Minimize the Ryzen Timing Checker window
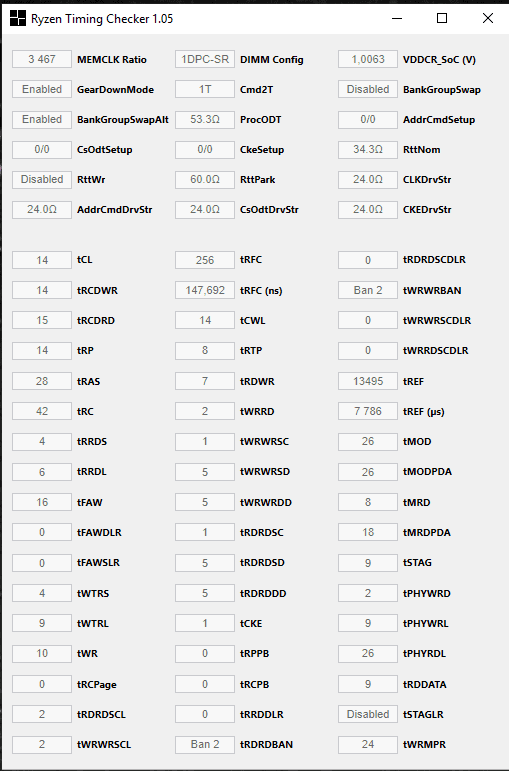The width and height of the screenshot is (509, 771). [x=397, y=19]
